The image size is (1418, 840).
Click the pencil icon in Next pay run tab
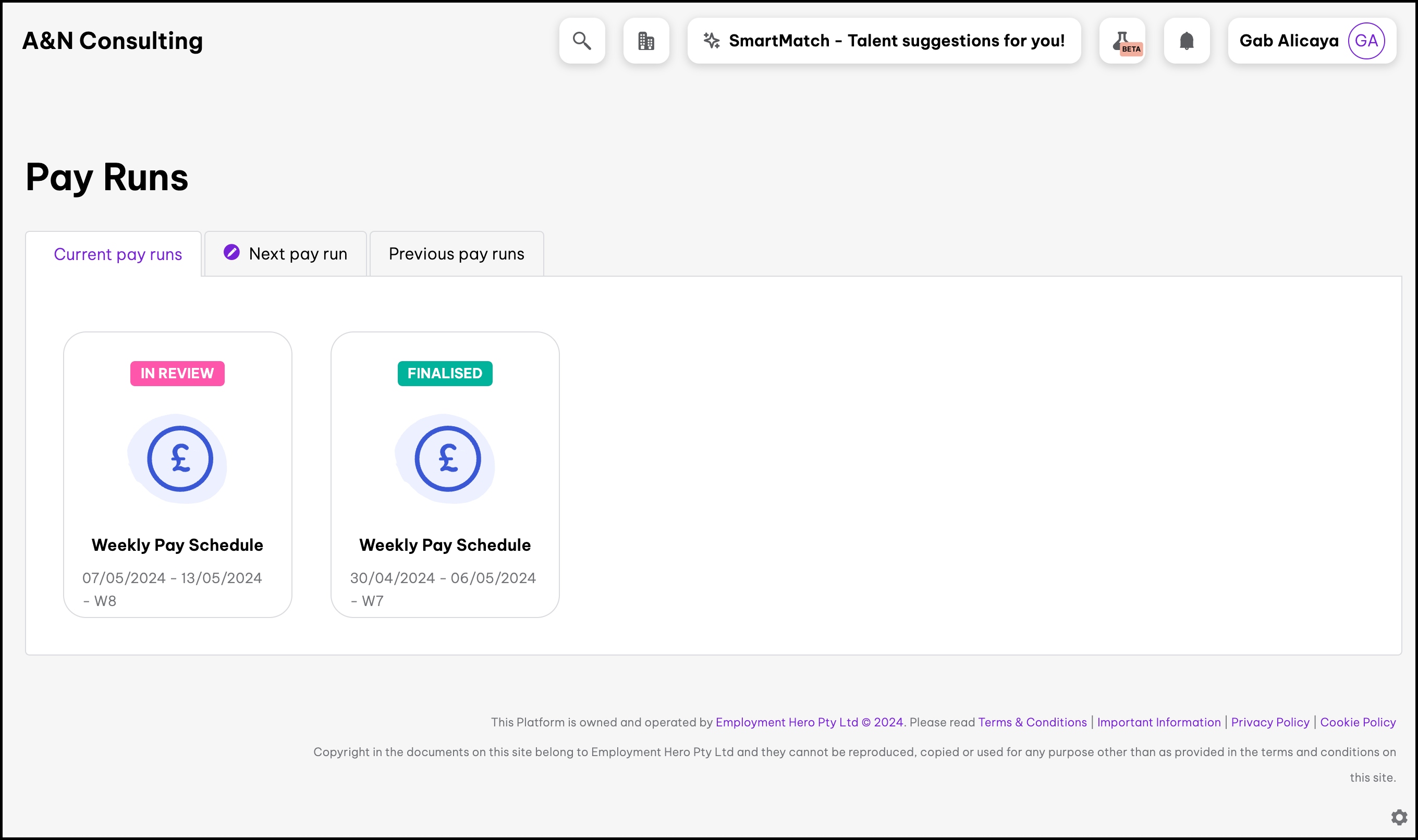tap(231, 252)
